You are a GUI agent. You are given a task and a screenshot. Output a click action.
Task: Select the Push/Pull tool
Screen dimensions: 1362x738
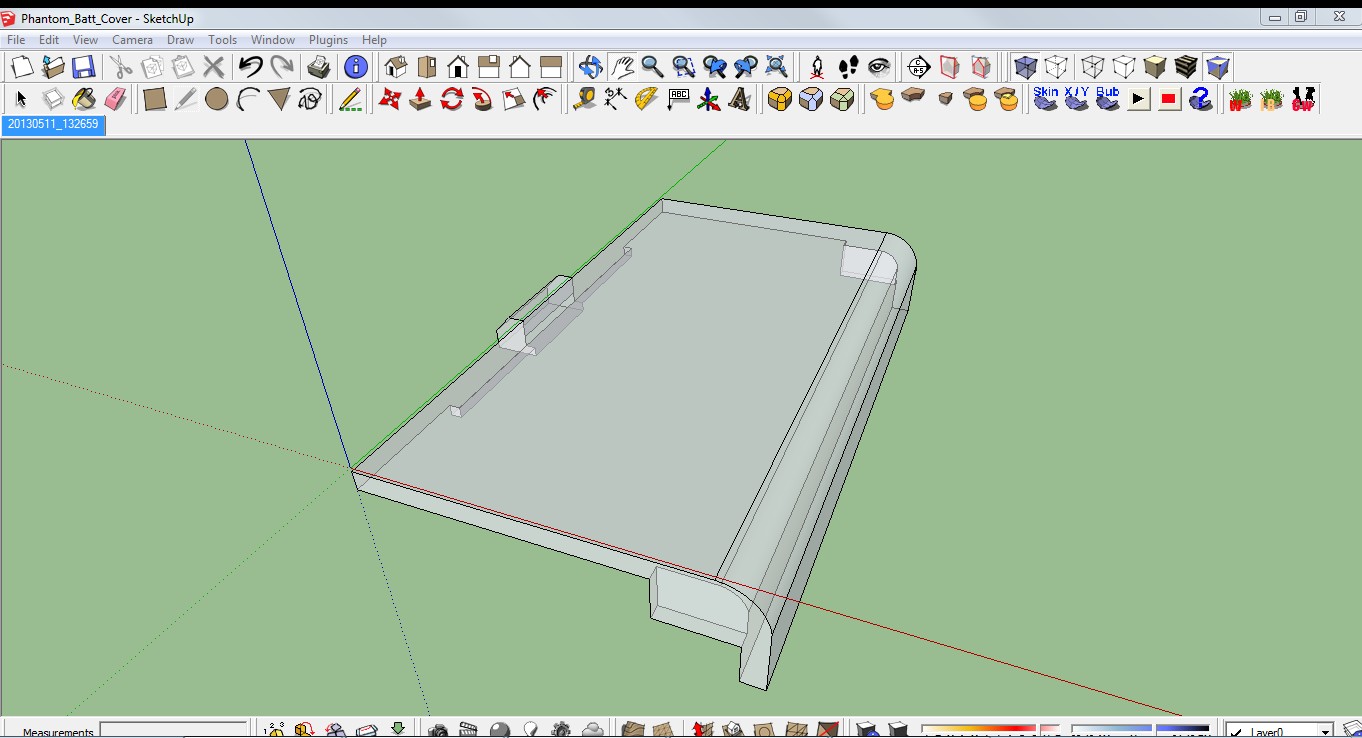pyautogui.click(x=421, y=99)
